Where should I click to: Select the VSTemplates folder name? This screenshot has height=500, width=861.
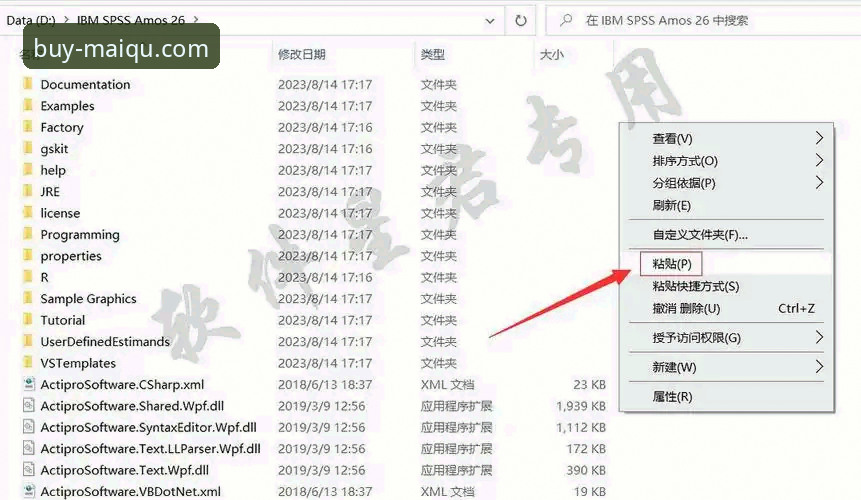click(78, 363)
